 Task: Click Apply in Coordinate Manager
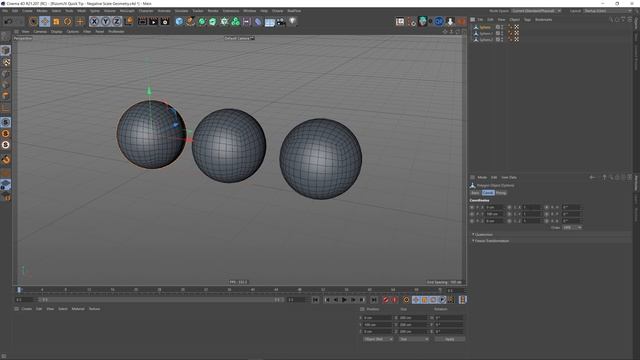pos(450,339)
